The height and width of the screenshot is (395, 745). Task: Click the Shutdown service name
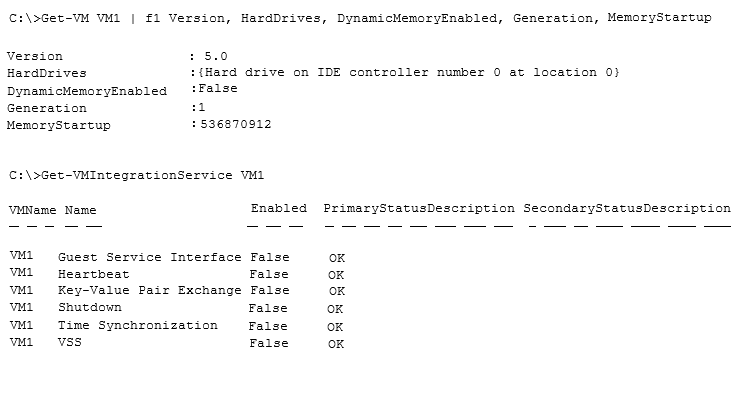click(90, 308)
